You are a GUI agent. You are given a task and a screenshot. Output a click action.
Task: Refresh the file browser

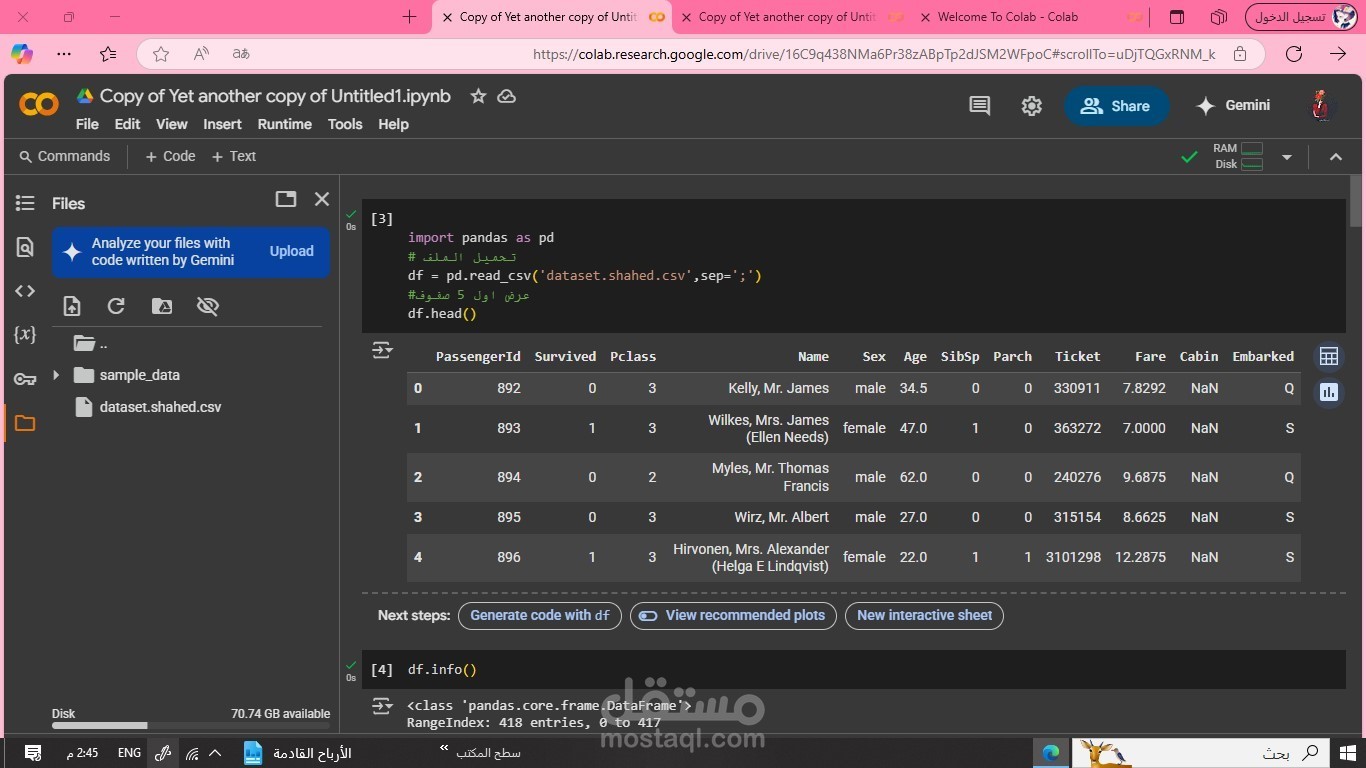[x=116, y=306]
